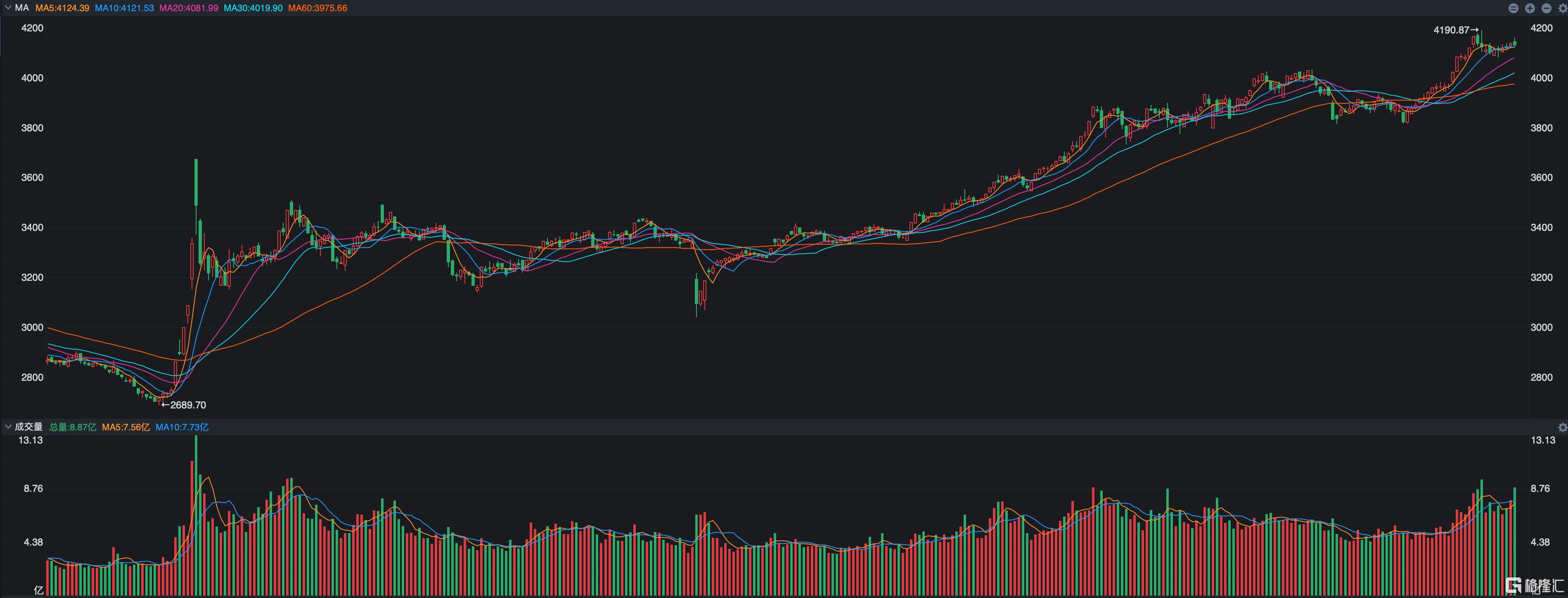
Task: Click the 3000 label on left price axis
Action: click(32, 327)
